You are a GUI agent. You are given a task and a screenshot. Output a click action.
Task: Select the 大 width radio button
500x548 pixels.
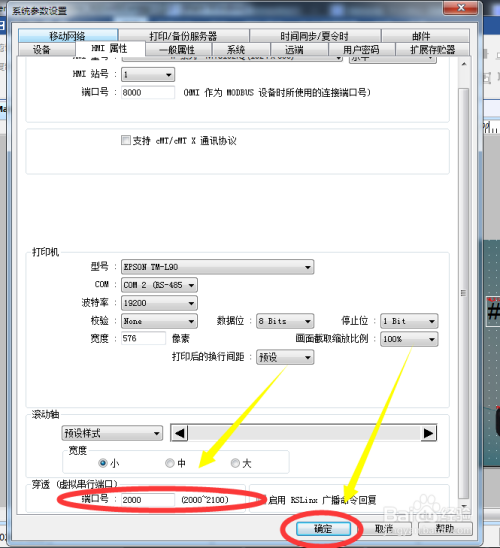tap(235, 463)
